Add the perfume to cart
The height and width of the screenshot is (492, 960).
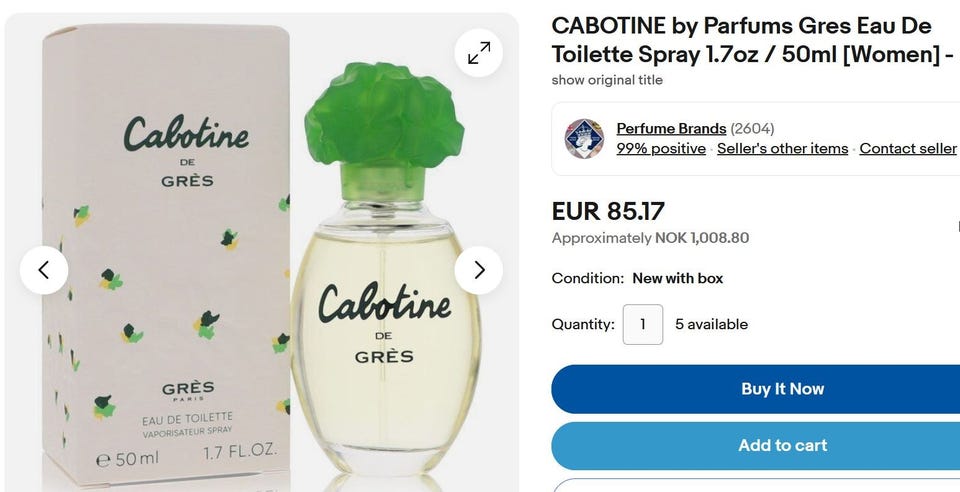pos(756,445)
